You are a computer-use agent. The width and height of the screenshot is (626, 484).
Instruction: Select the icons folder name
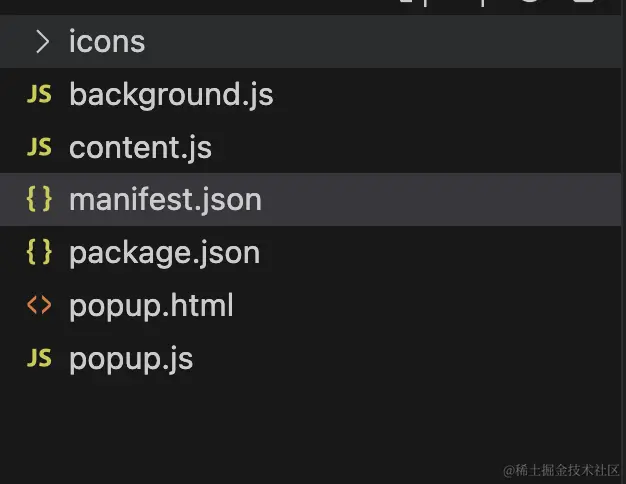107,42
